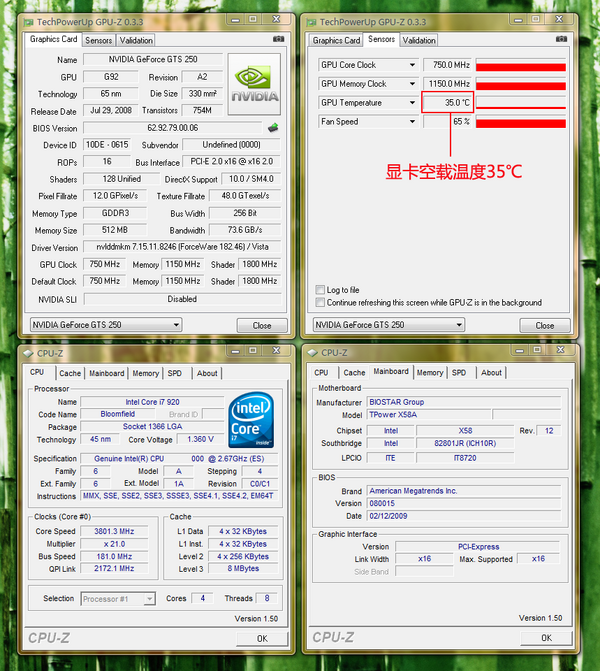
Task: Switch to Sensors tab in left GPU-Z window
Action: (98, 40)
